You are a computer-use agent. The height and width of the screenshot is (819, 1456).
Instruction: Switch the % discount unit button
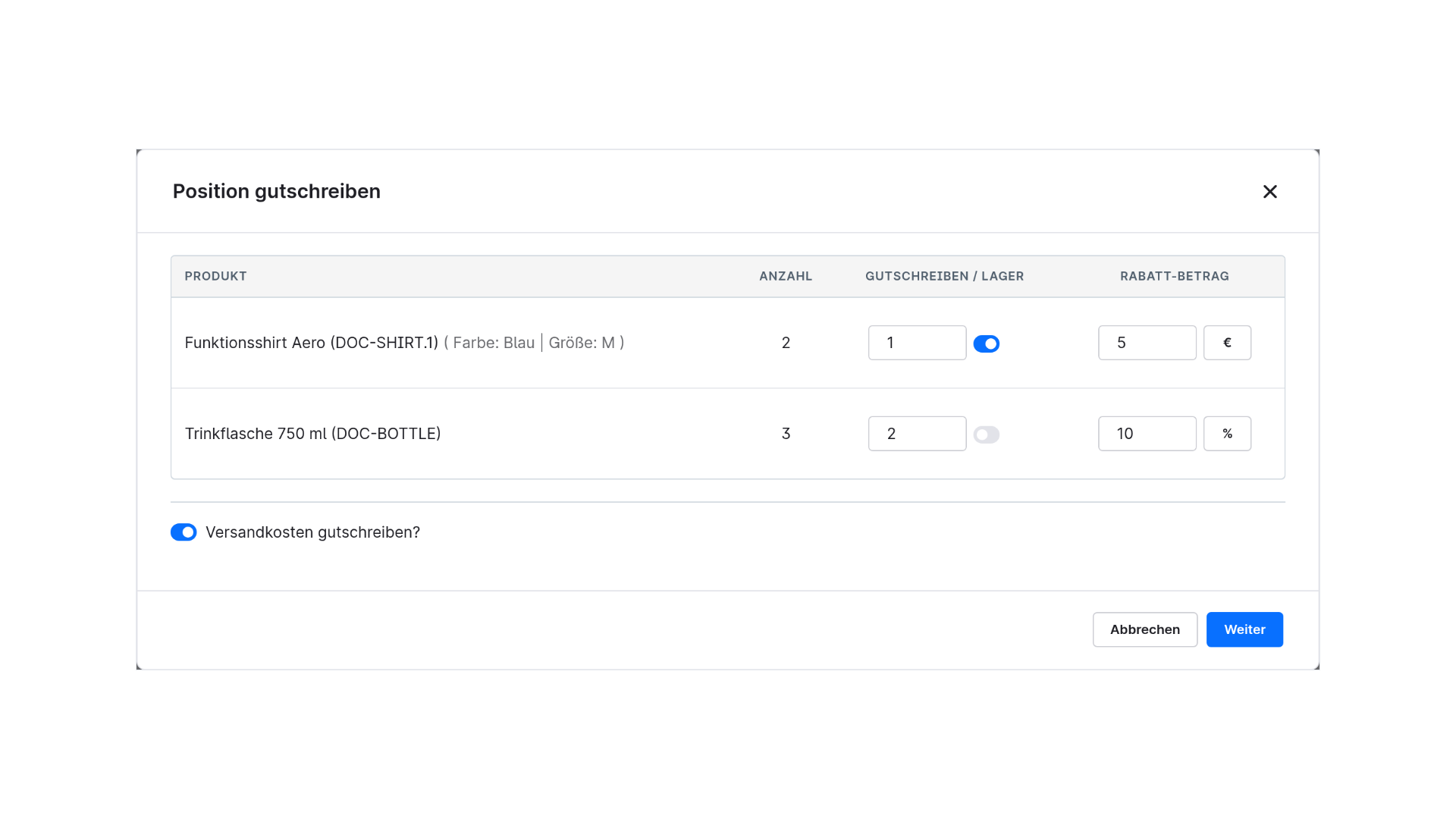[x=1227, y=434]
